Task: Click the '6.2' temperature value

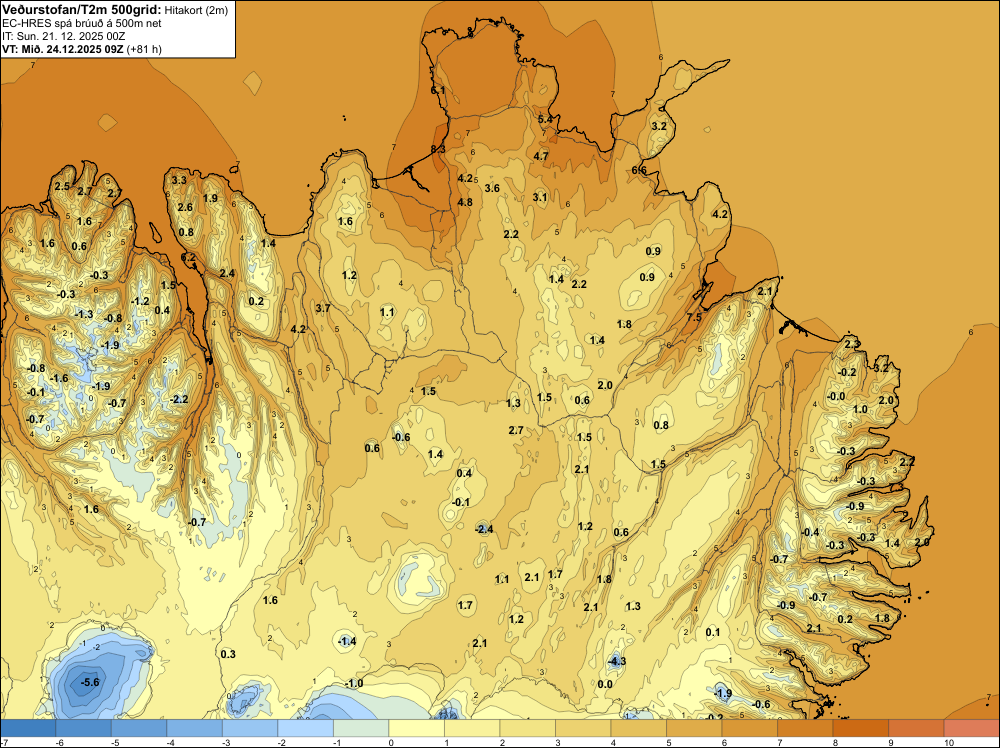Action: click(189, 258)
